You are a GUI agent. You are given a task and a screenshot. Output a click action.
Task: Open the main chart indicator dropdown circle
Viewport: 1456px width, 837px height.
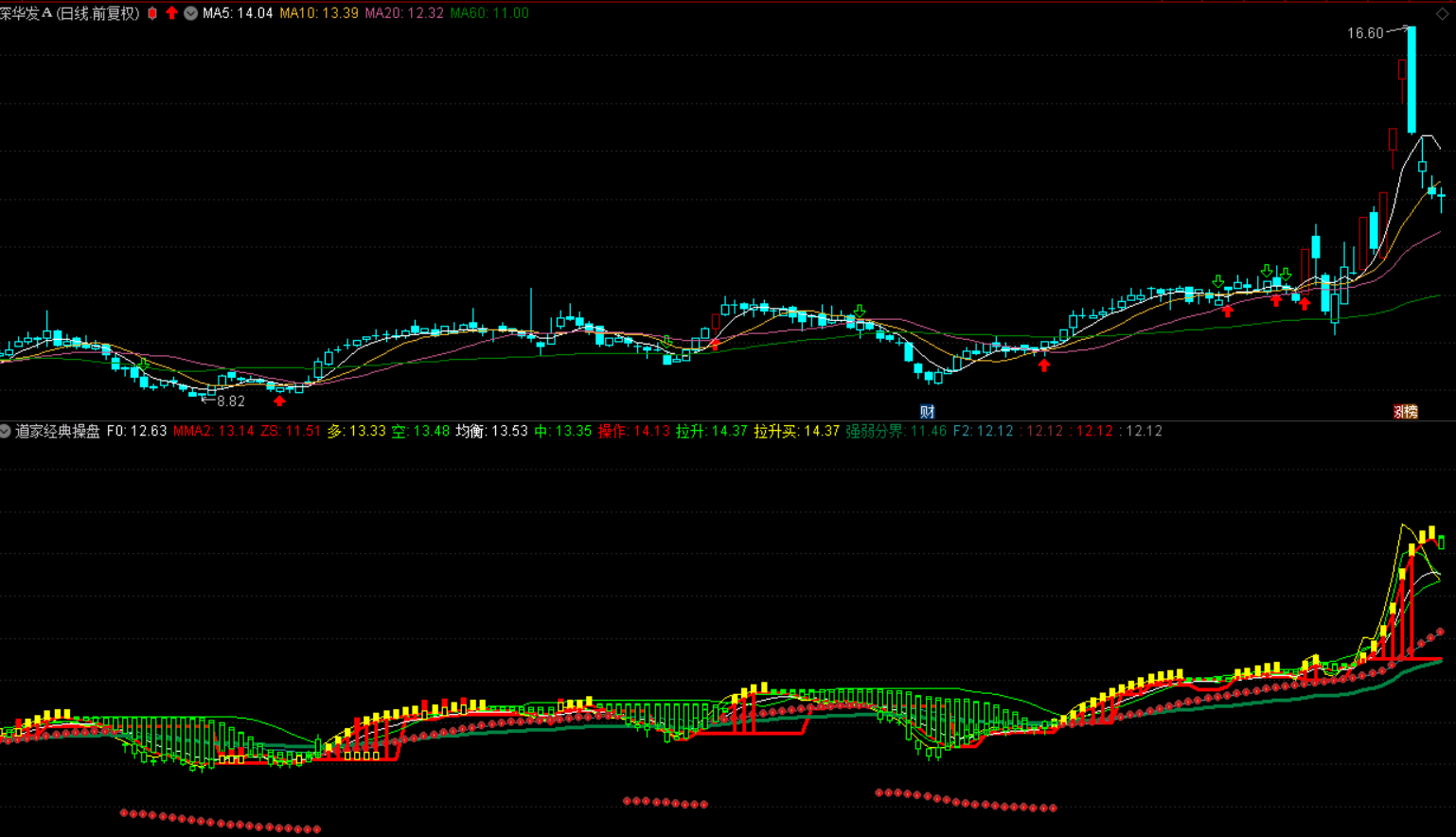[190, 13]
